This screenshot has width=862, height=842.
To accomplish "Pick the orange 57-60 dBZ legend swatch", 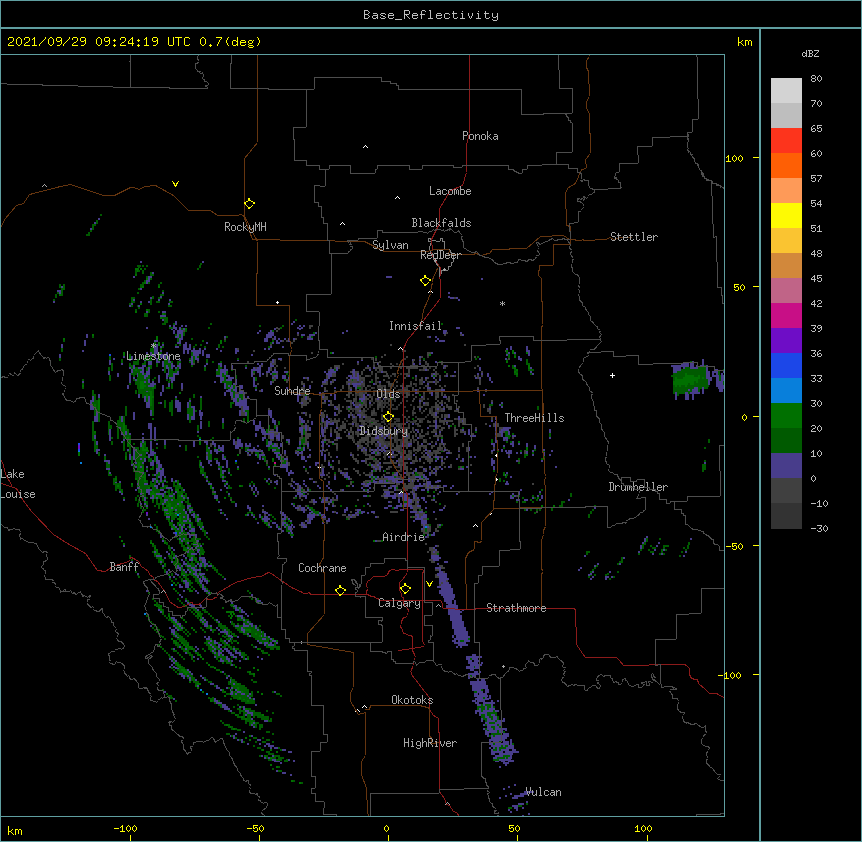I will (786, 165).
